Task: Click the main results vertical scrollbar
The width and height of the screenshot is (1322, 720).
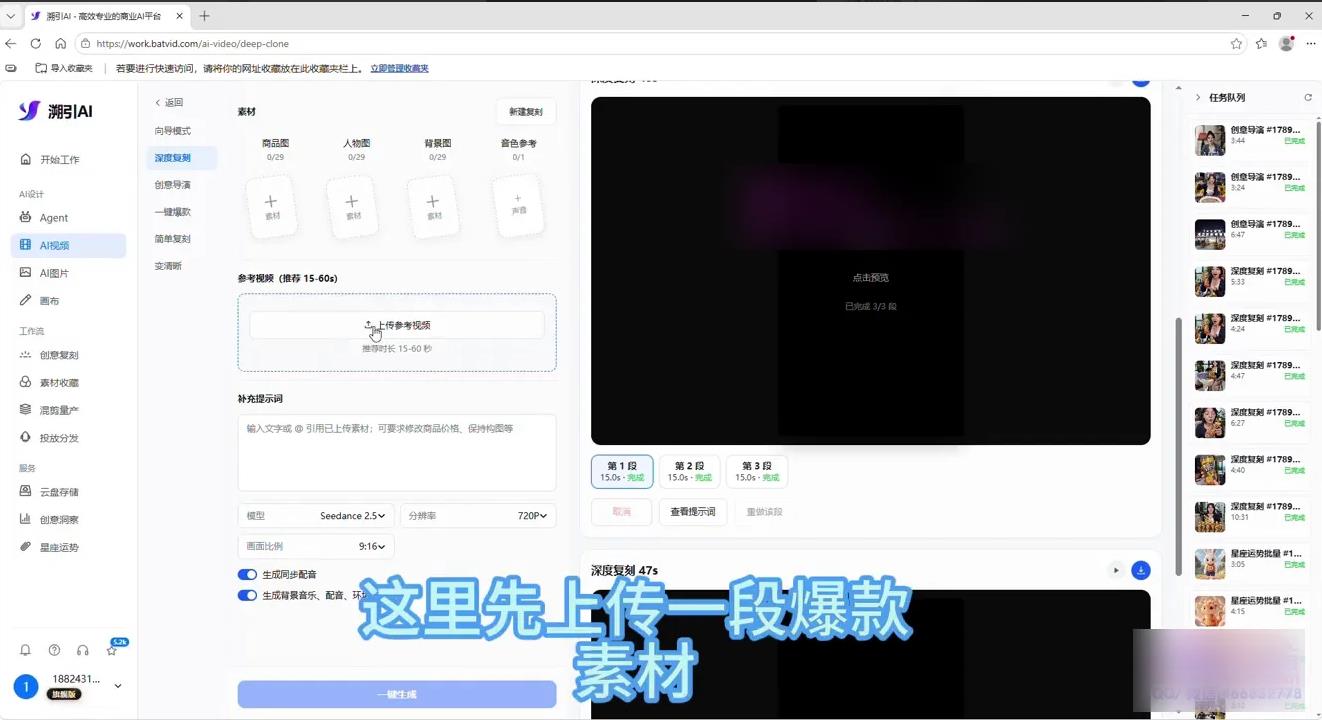Action: click(1178, 447)
